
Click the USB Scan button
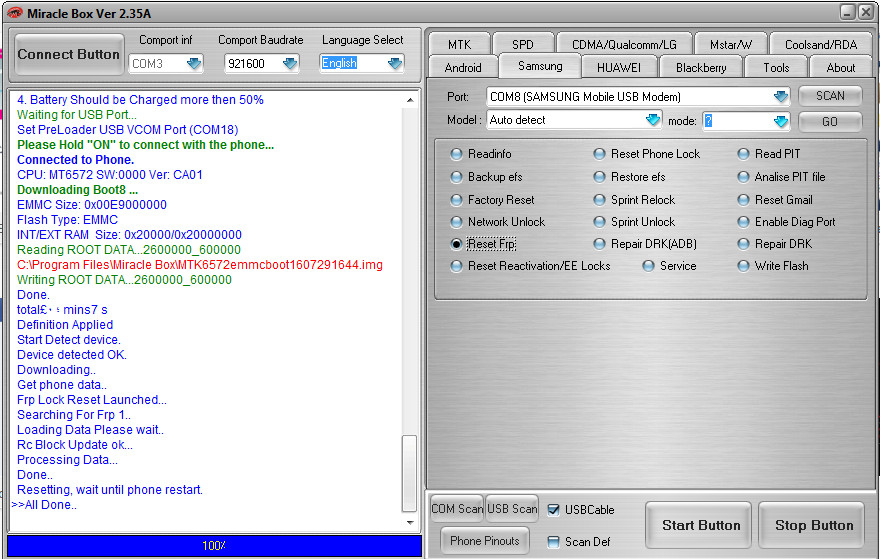(x=512, y=508)
